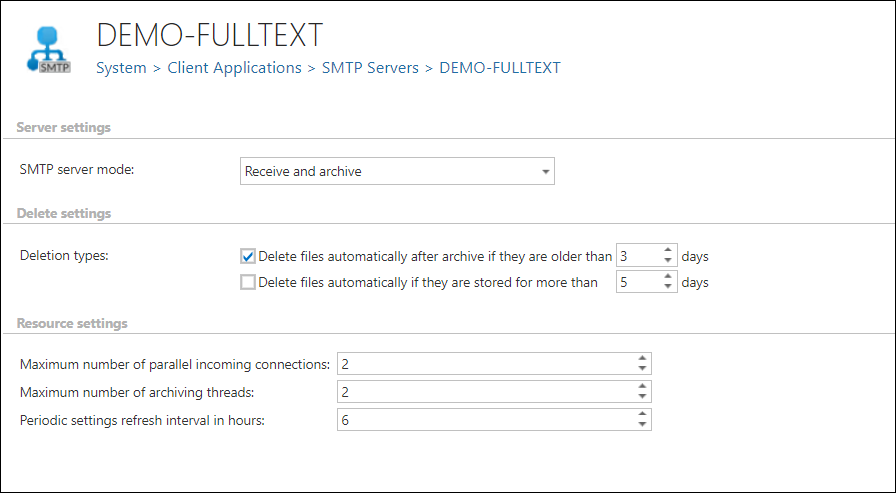Image resolution: width=896 pixels, height=493 pixels.
Task: Decrease older-than days spinner value
Action: click(668, 262)
